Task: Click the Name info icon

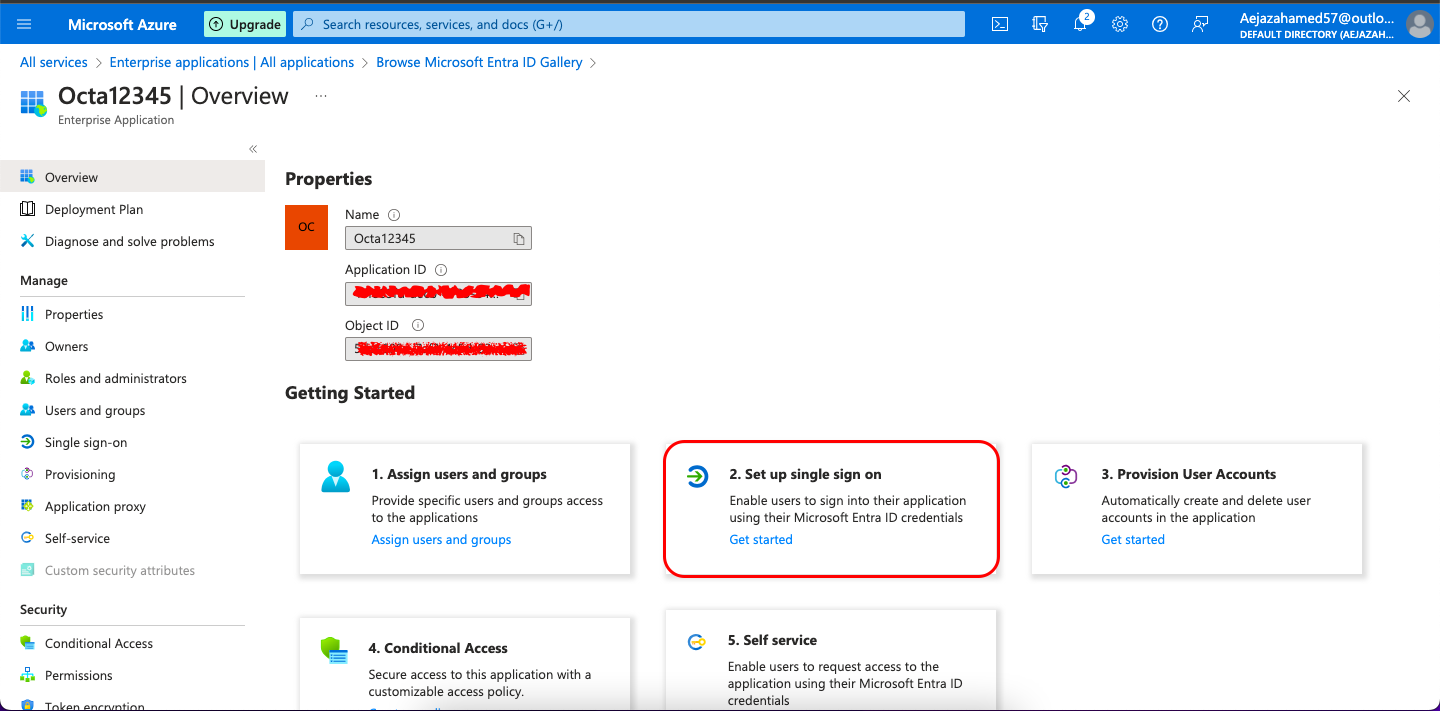Action: [394, 215]
